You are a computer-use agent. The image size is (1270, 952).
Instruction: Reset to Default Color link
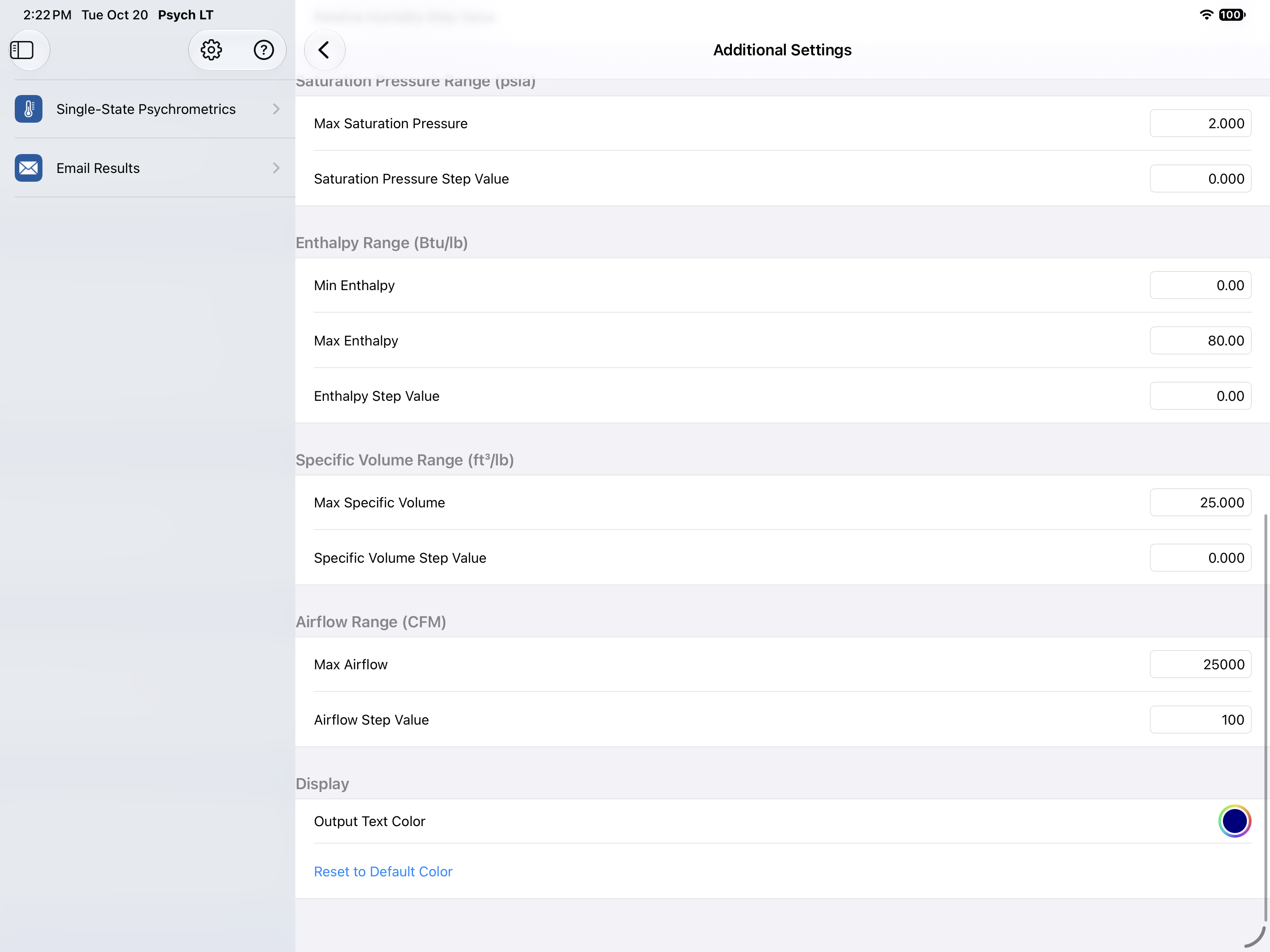pos(383,872)
